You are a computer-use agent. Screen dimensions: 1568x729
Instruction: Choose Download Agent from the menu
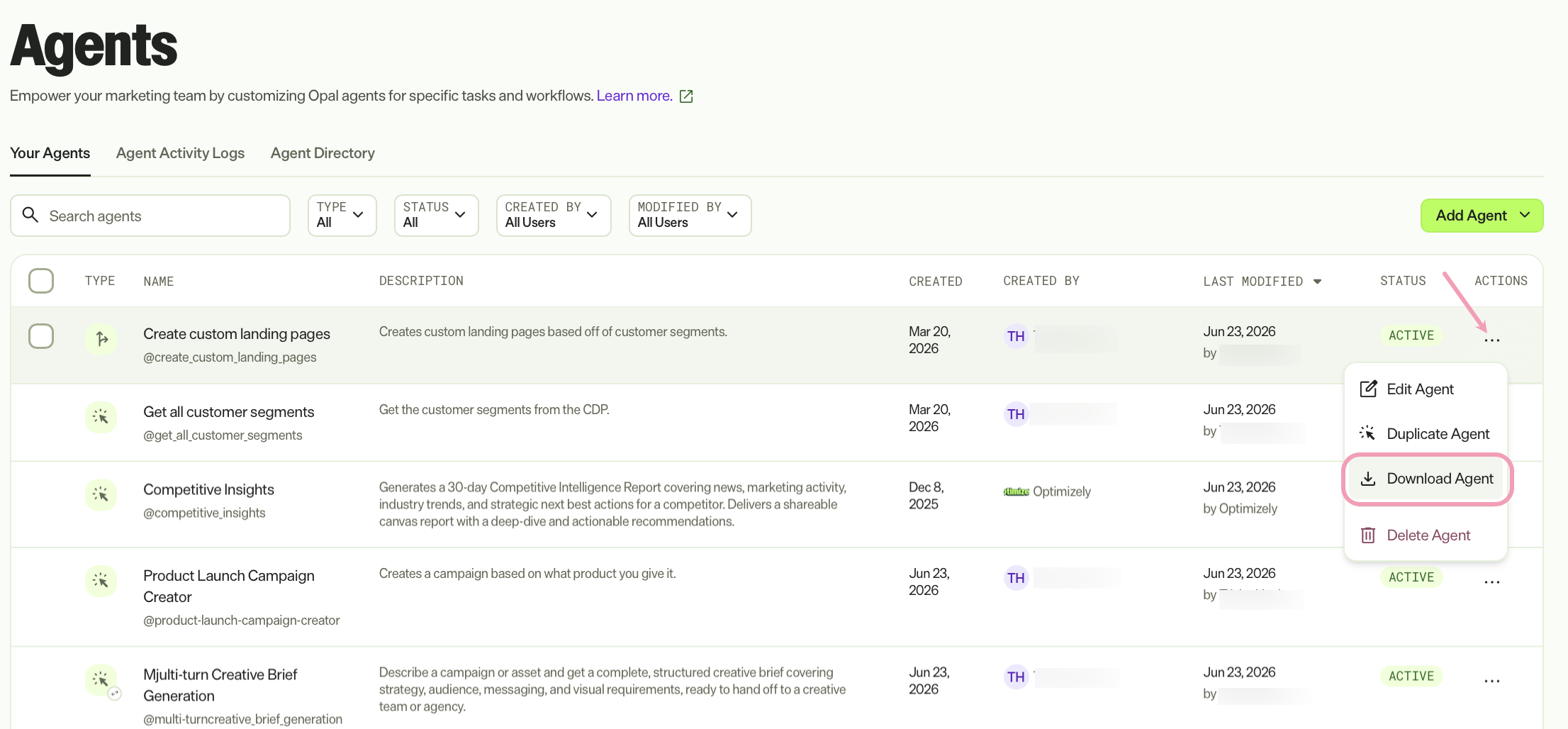coord(1427,479)
